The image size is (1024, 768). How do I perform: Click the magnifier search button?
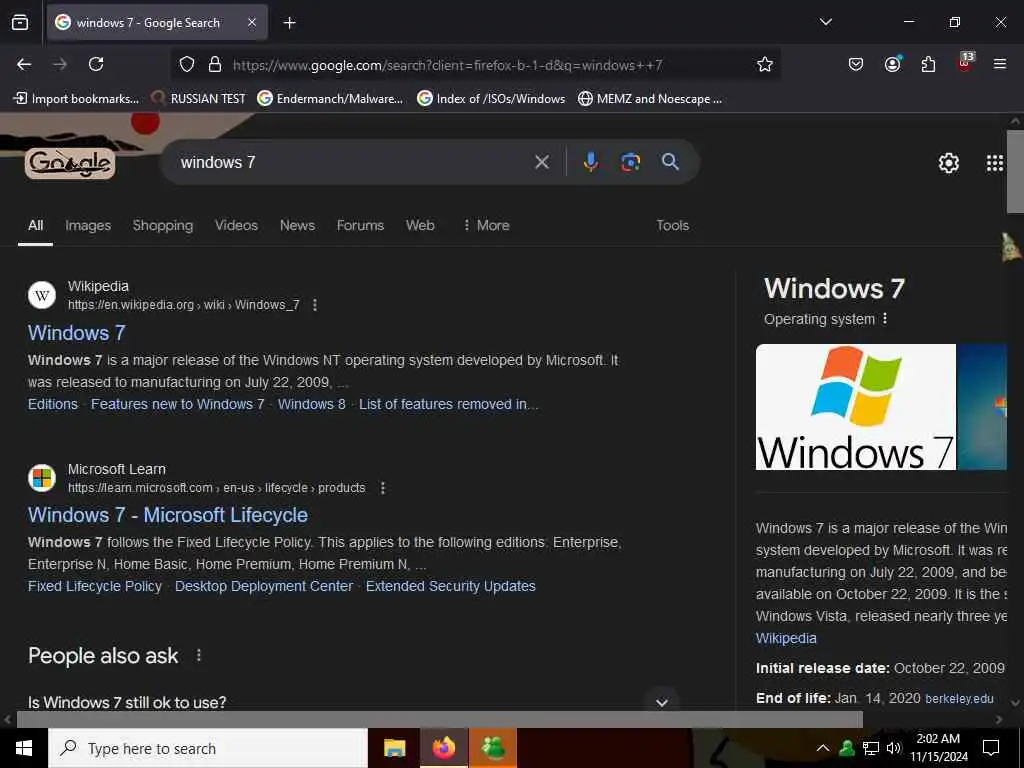tap(670, 162)
